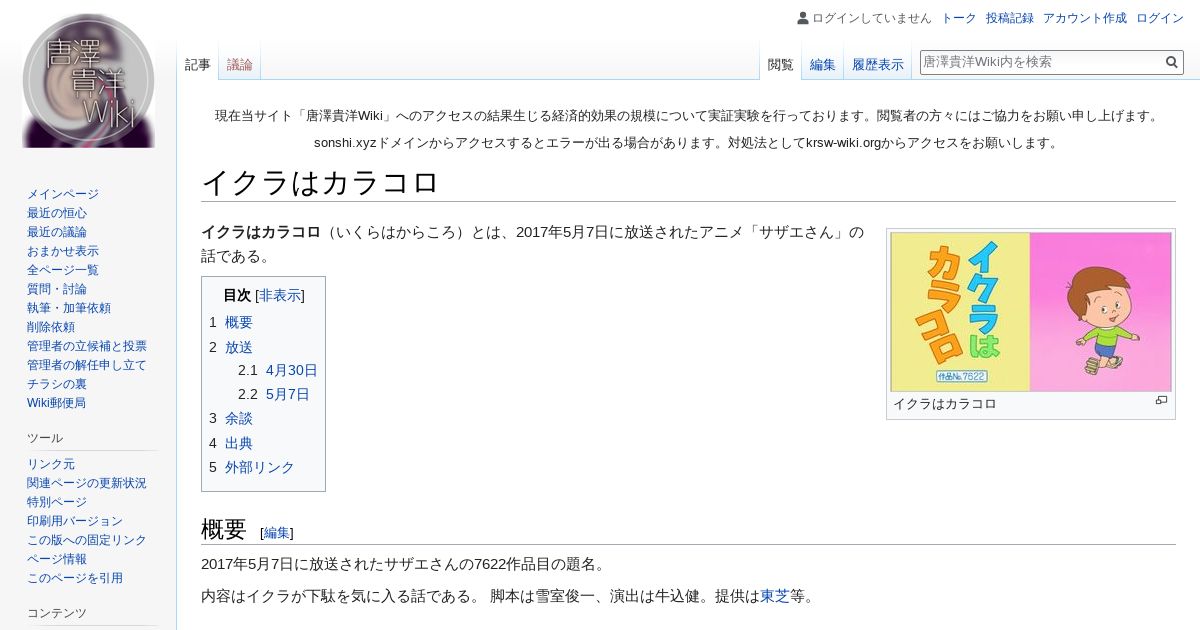Open 最近の議論 sidebar link
The height and width of the screenshot is (630, 1200).
coord(57,232)
